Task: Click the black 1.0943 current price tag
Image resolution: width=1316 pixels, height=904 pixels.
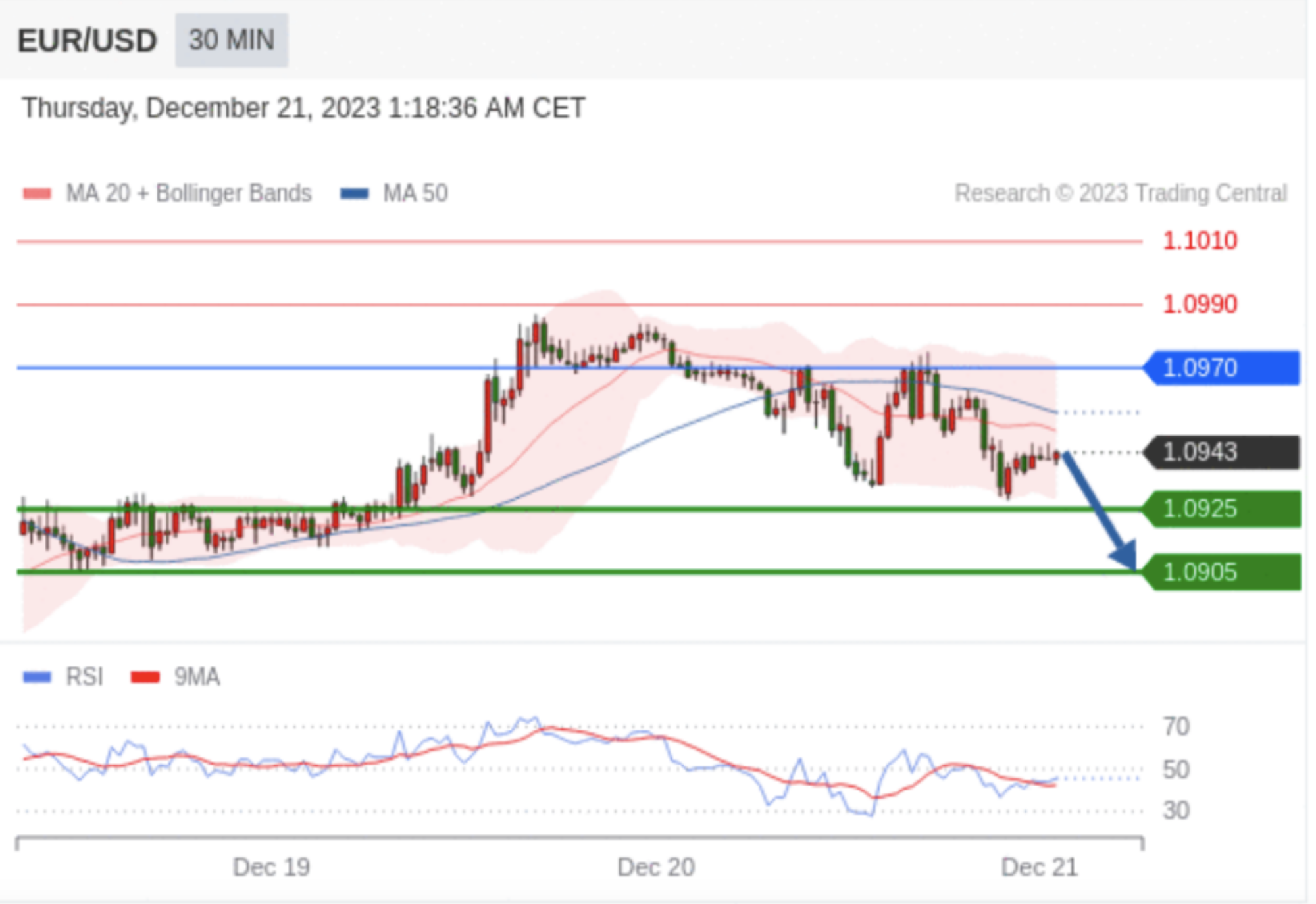Action: [1222, 452]
